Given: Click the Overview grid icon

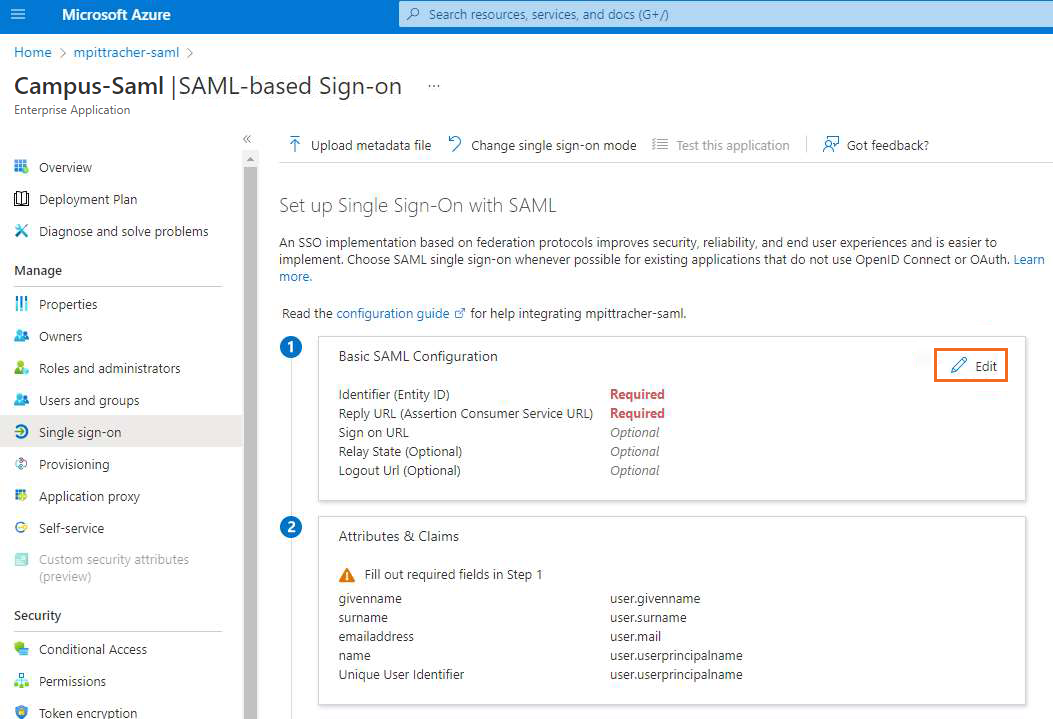Looking at the screenshot, I should pos(21,166).
